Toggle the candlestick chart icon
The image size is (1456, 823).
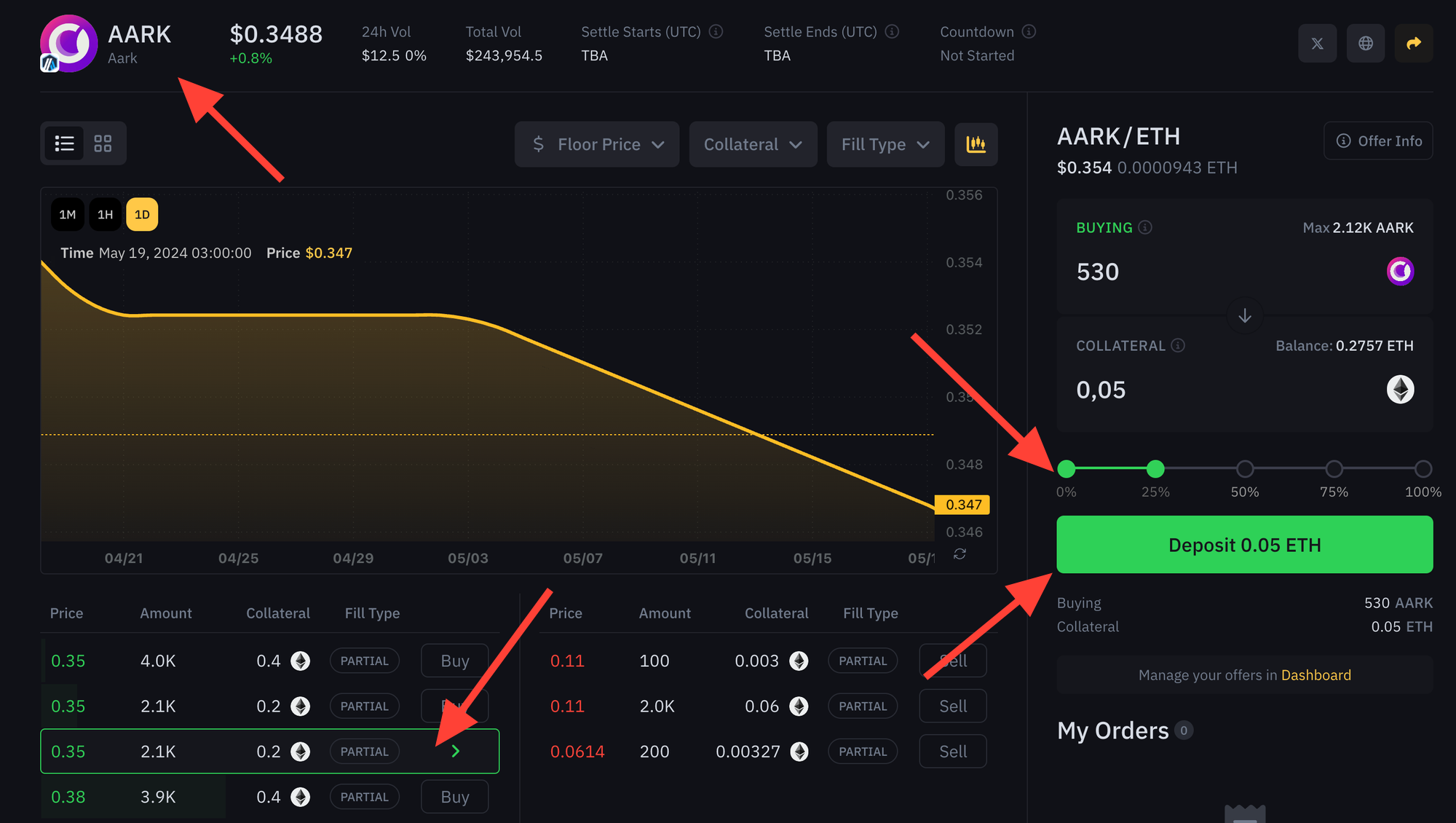[976, 144]
